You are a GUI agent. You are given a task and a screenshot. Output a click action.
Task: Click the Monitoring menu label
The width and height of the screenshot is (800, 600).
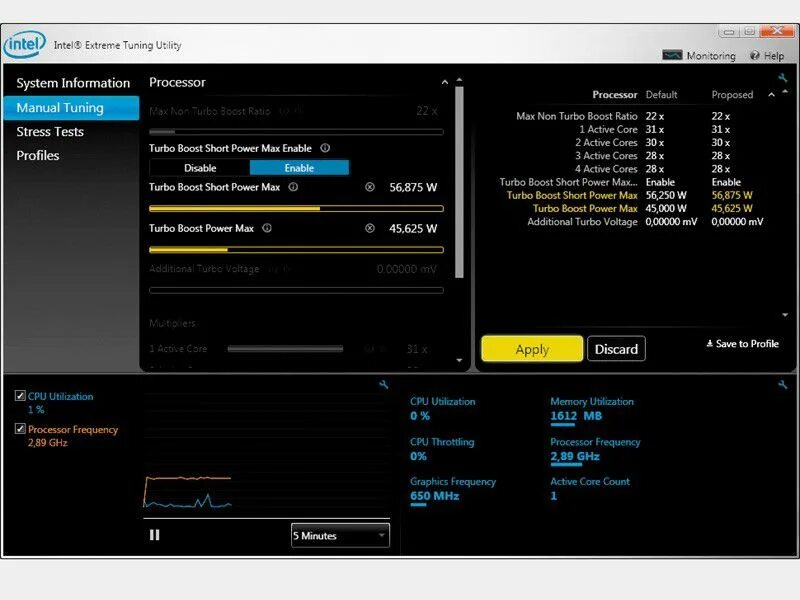click(711, 56)
